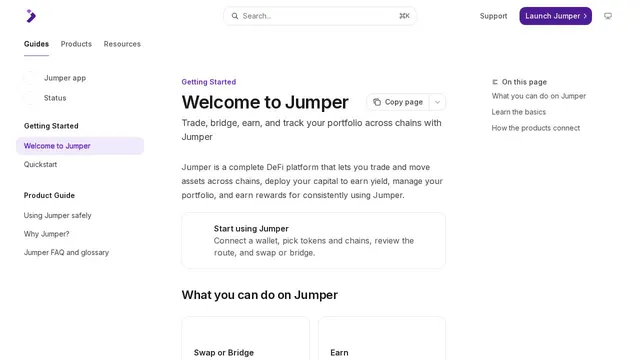Jump to How the products connect section

click(x=536, y=128)
